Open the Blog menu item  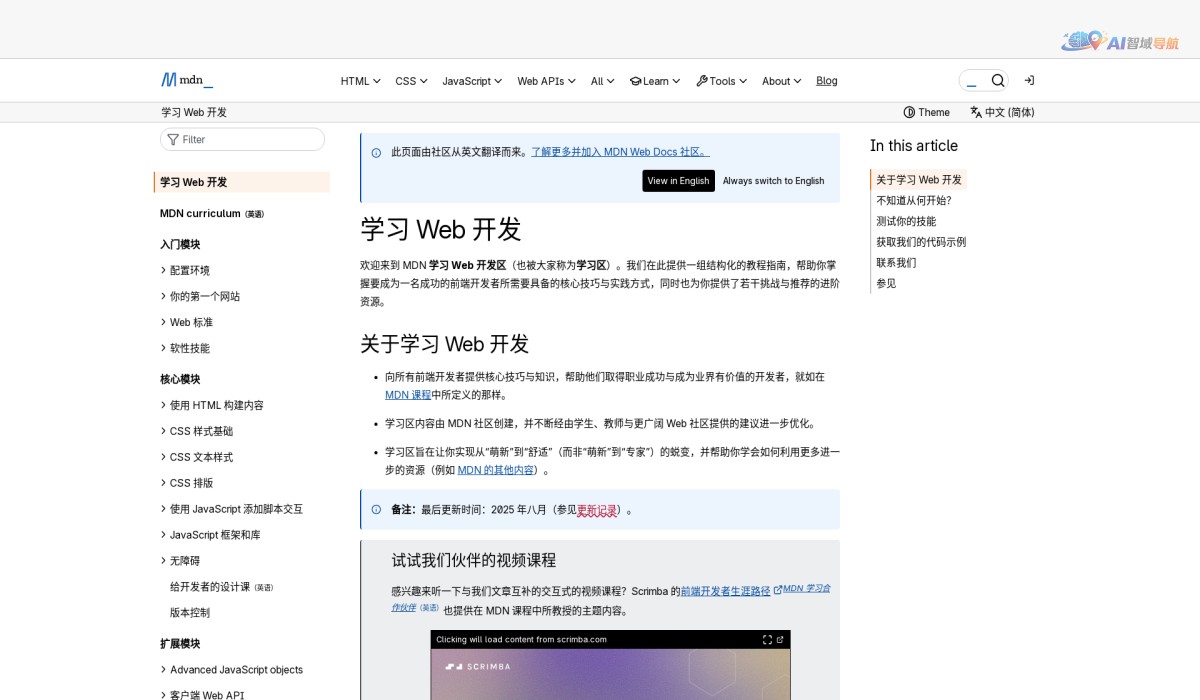tap(827, 80)
